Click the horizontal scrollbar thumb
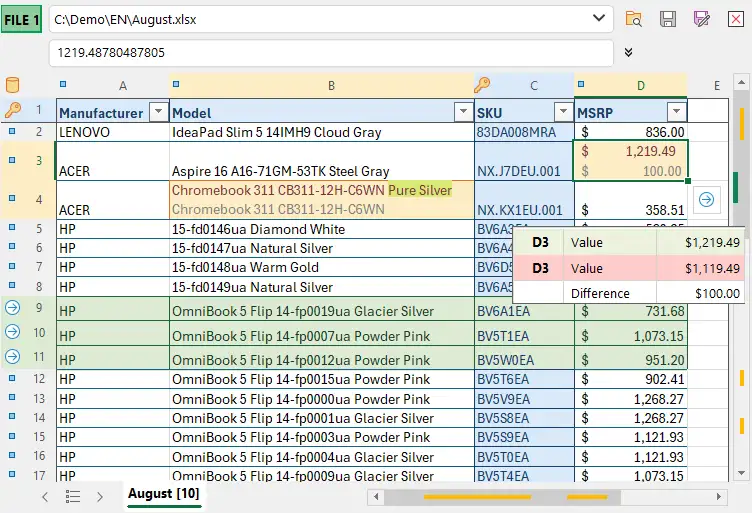The height and width of the screenshot is (513, 752). pyautogui.click(x=502, y=497)
